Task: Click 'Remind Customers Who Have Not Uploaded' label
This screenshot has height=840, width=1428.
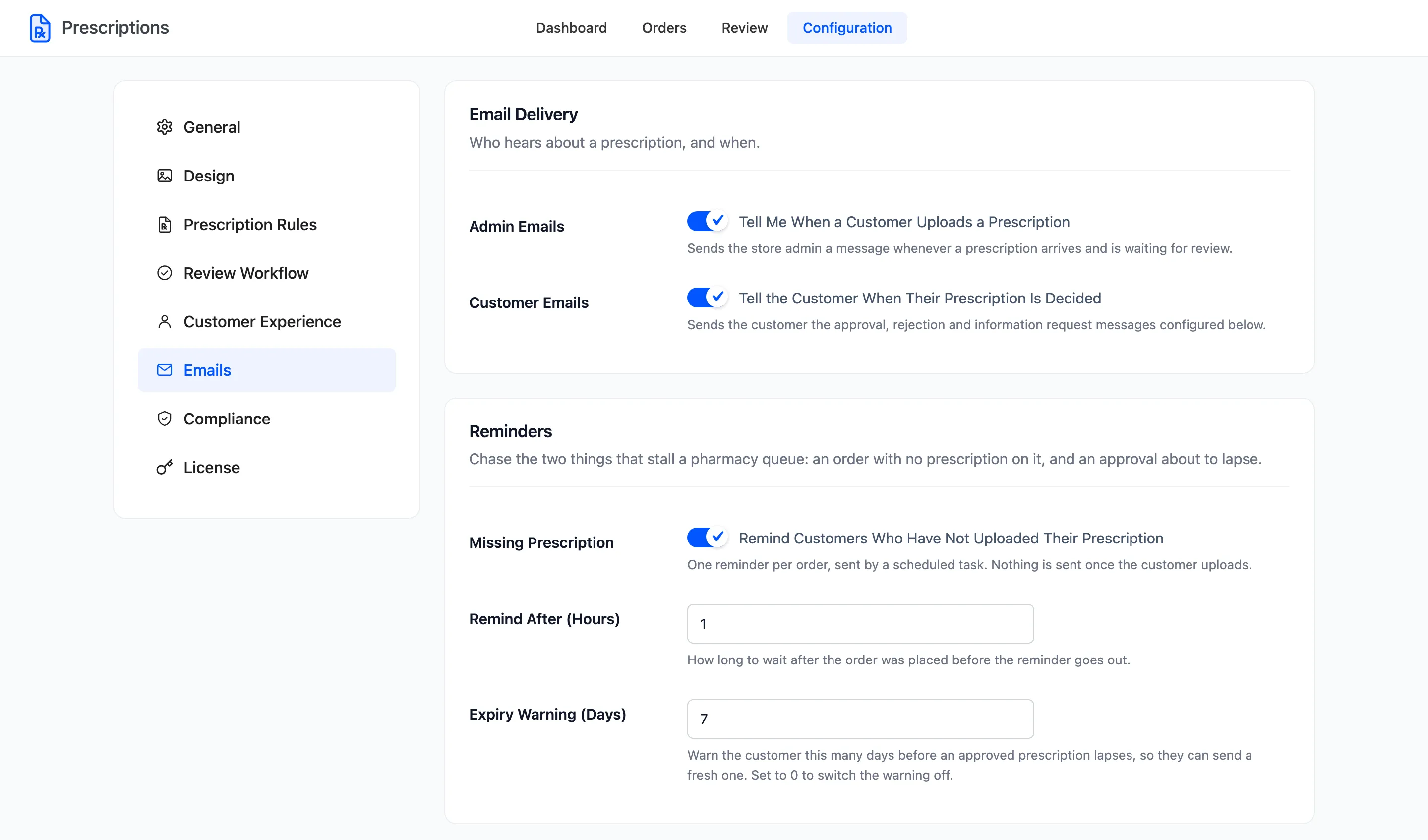Action: tap(951, 538)
